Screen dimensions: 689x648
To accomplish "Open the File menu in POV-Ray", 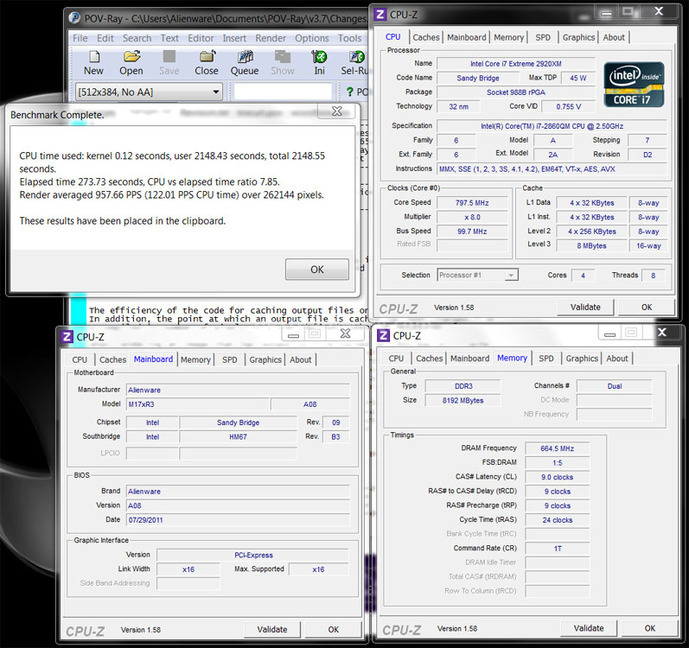I will click(x=80, y=38).
